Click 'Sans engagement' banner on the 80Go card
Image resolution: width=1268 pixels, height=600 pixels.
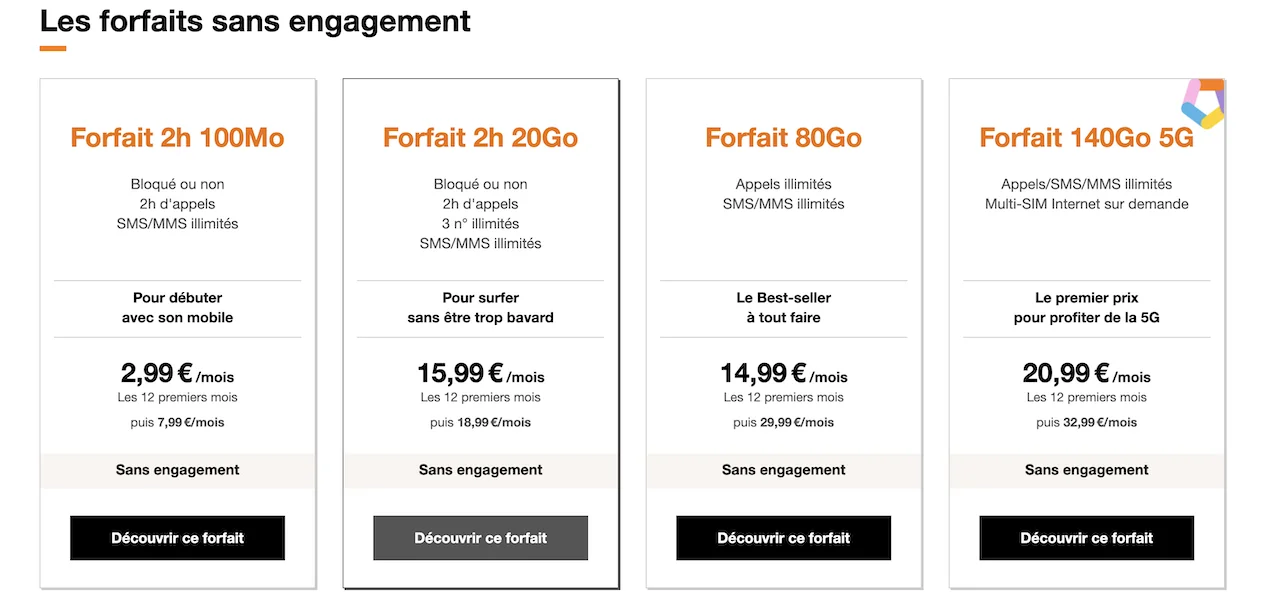pos(783,470)
